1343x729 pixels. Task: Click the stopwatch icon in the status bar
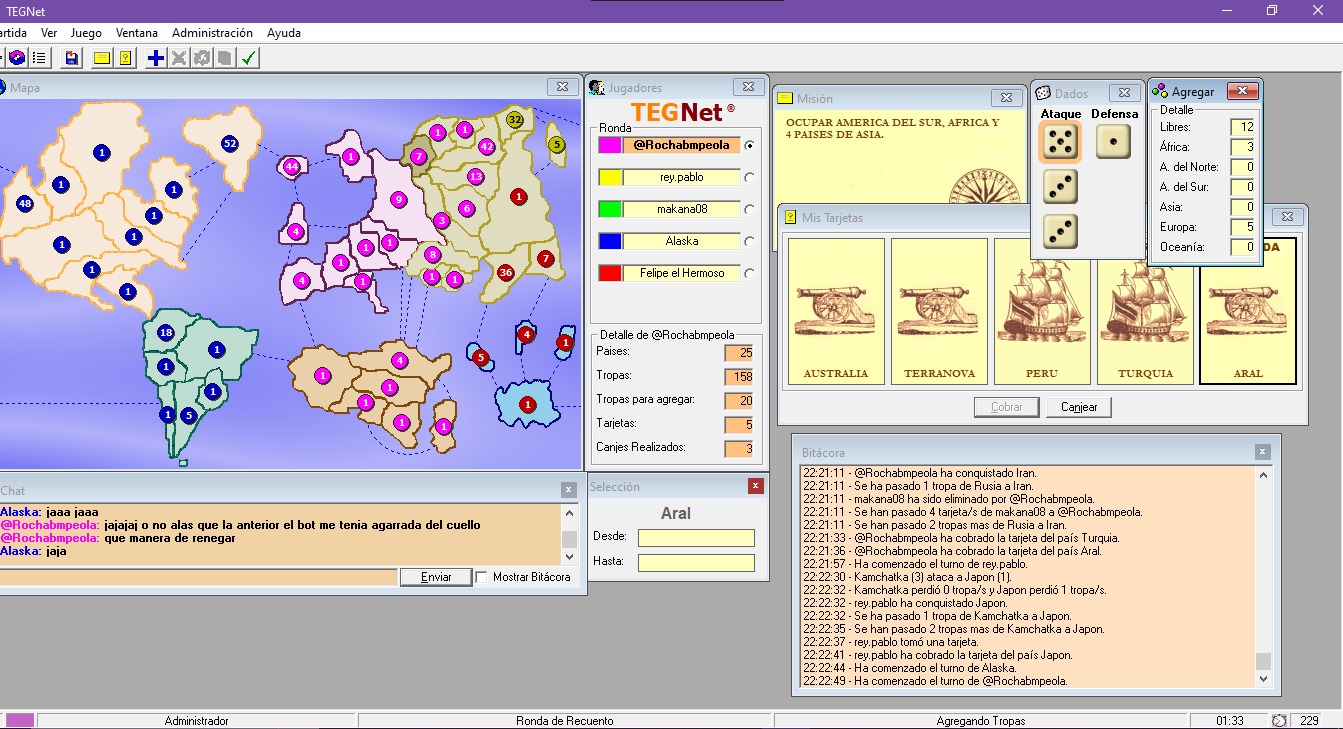[1278, 720]
